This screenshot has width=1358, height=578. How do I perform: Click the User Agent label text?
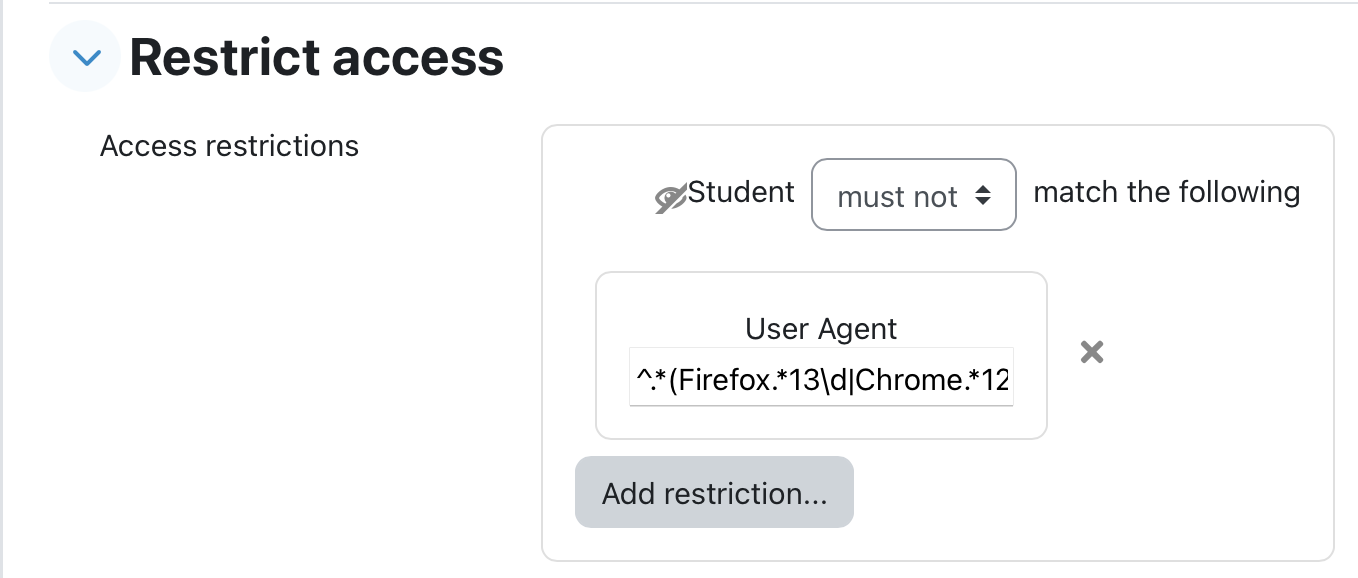pos(821,328)
